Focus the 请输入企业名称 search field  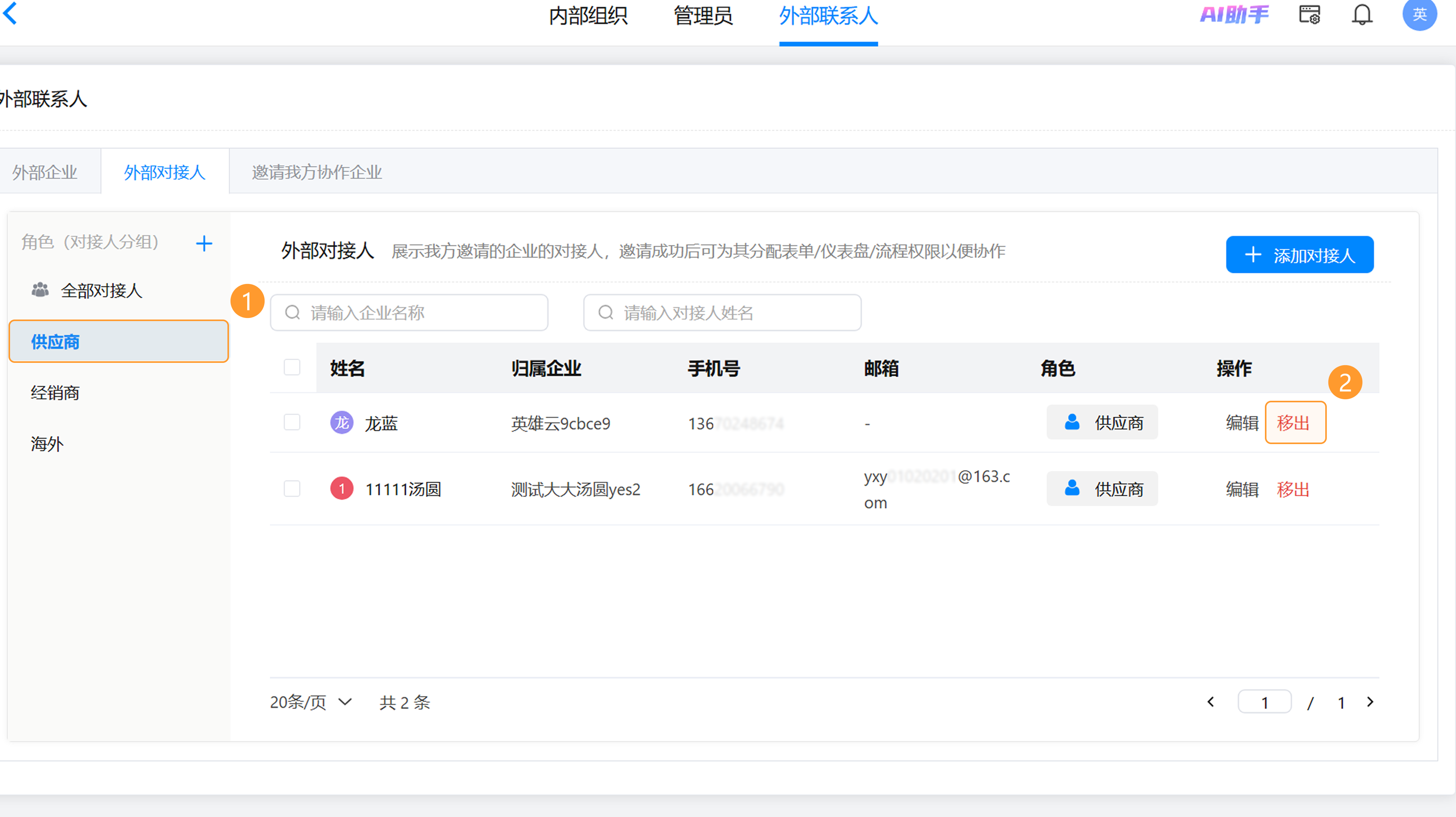408,312
